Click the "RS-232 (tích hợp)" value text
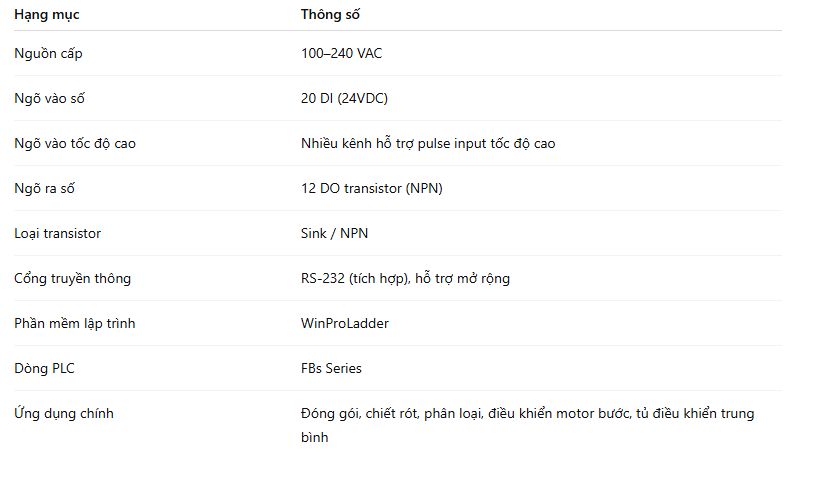835x491 pixels. coord(354,278)
